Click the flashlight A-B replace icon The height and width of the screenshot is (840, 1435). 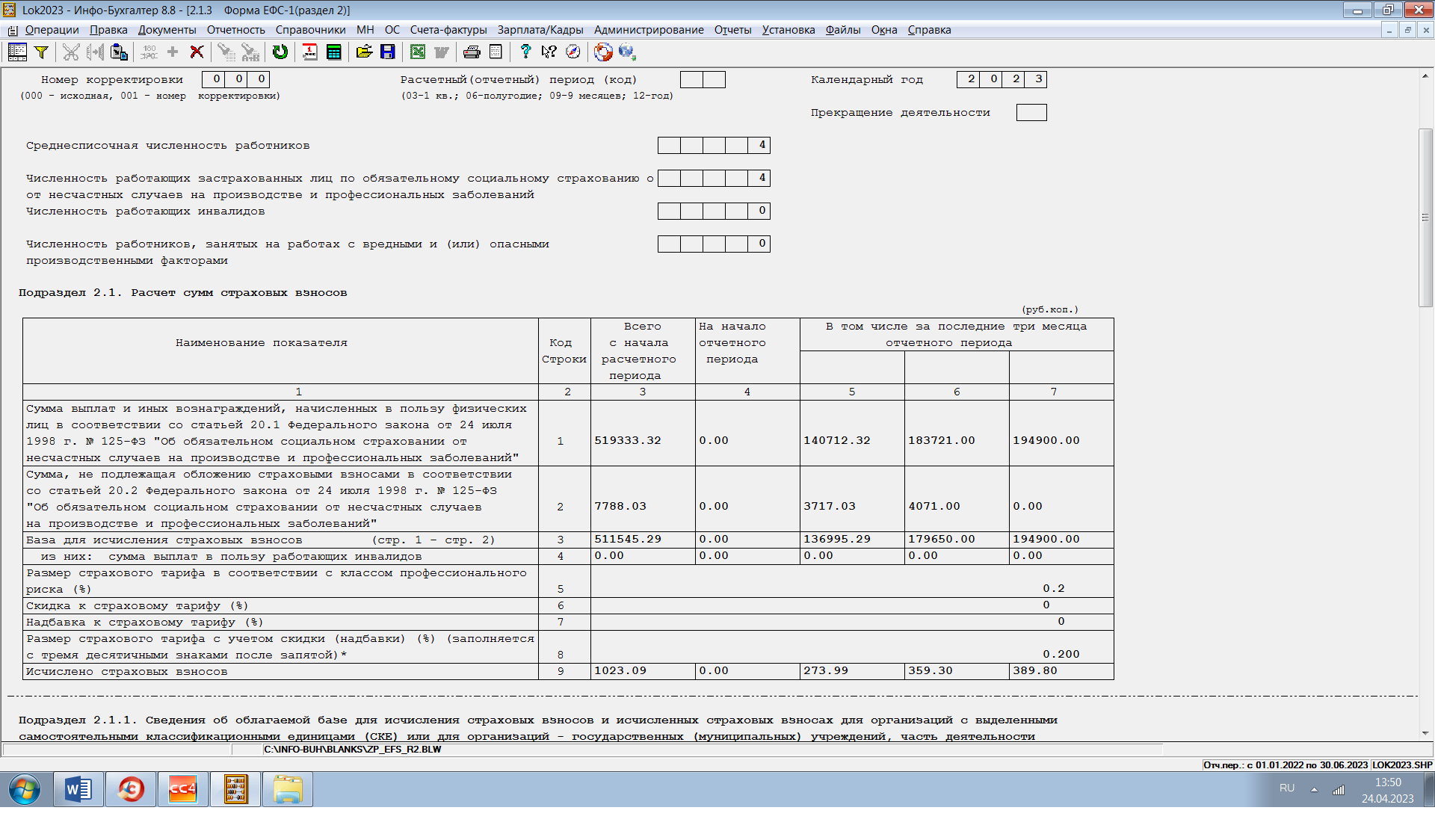point(250,52)
